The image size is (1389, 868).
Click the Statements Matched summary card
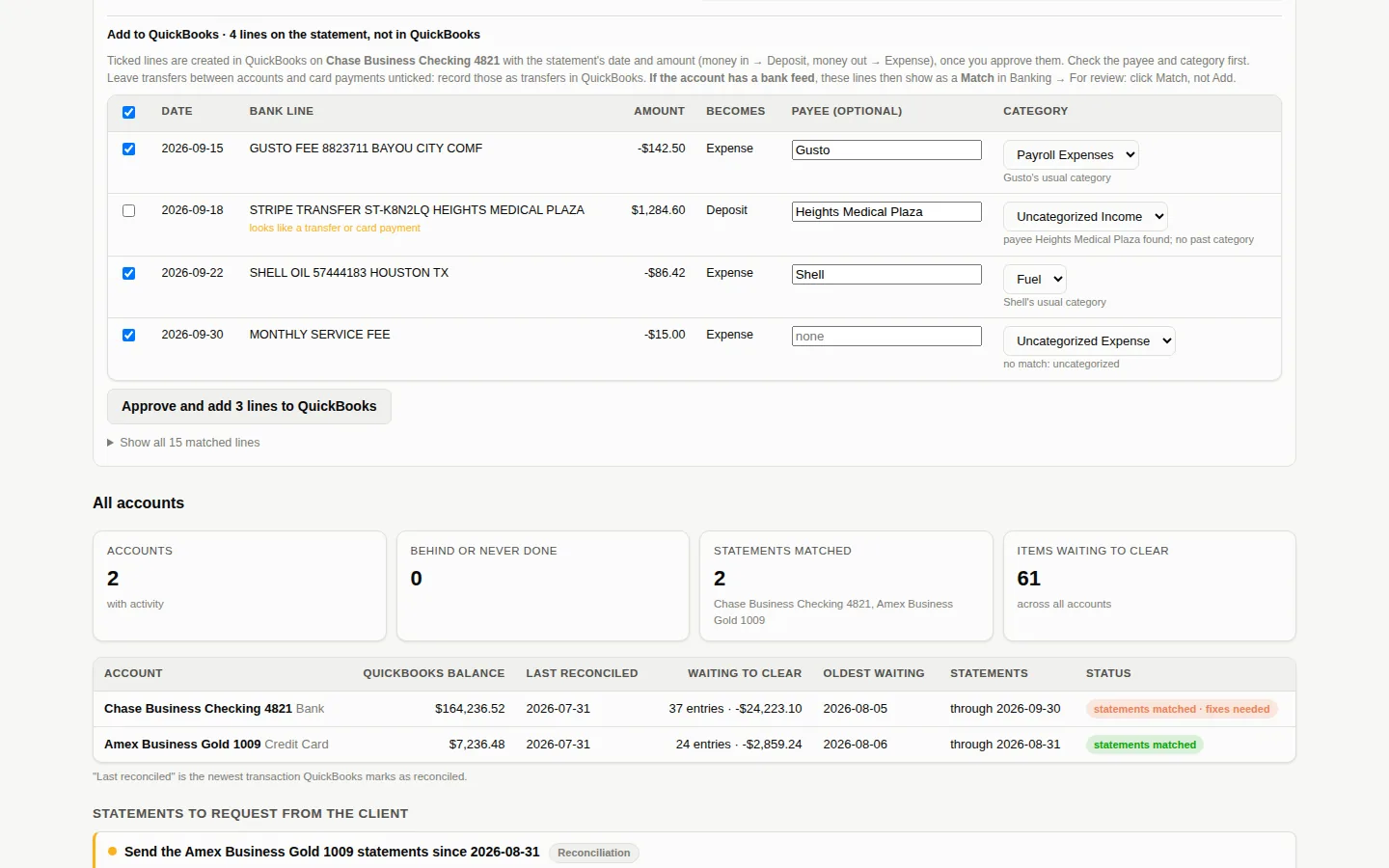[x=846, y=586]
